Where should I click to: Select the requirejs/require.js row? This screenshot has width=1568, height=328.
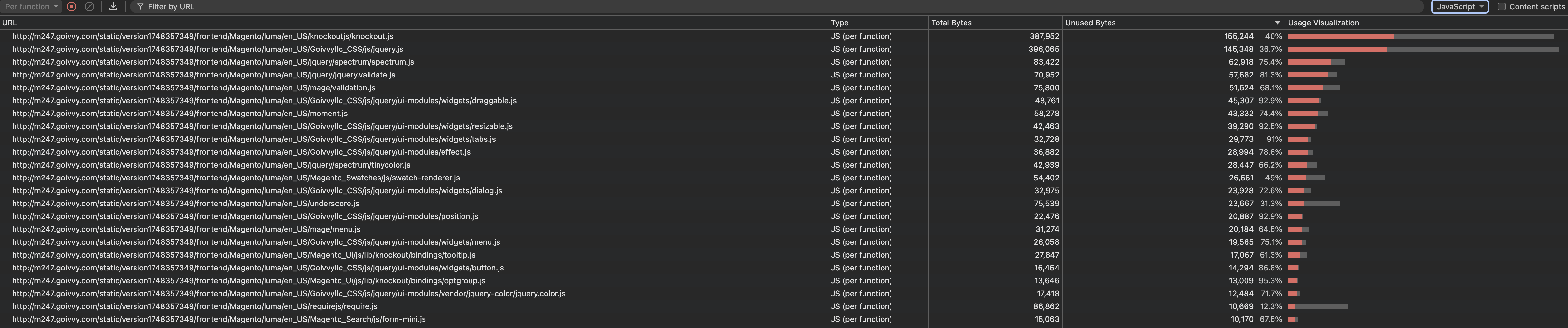[x=194, y=307]
